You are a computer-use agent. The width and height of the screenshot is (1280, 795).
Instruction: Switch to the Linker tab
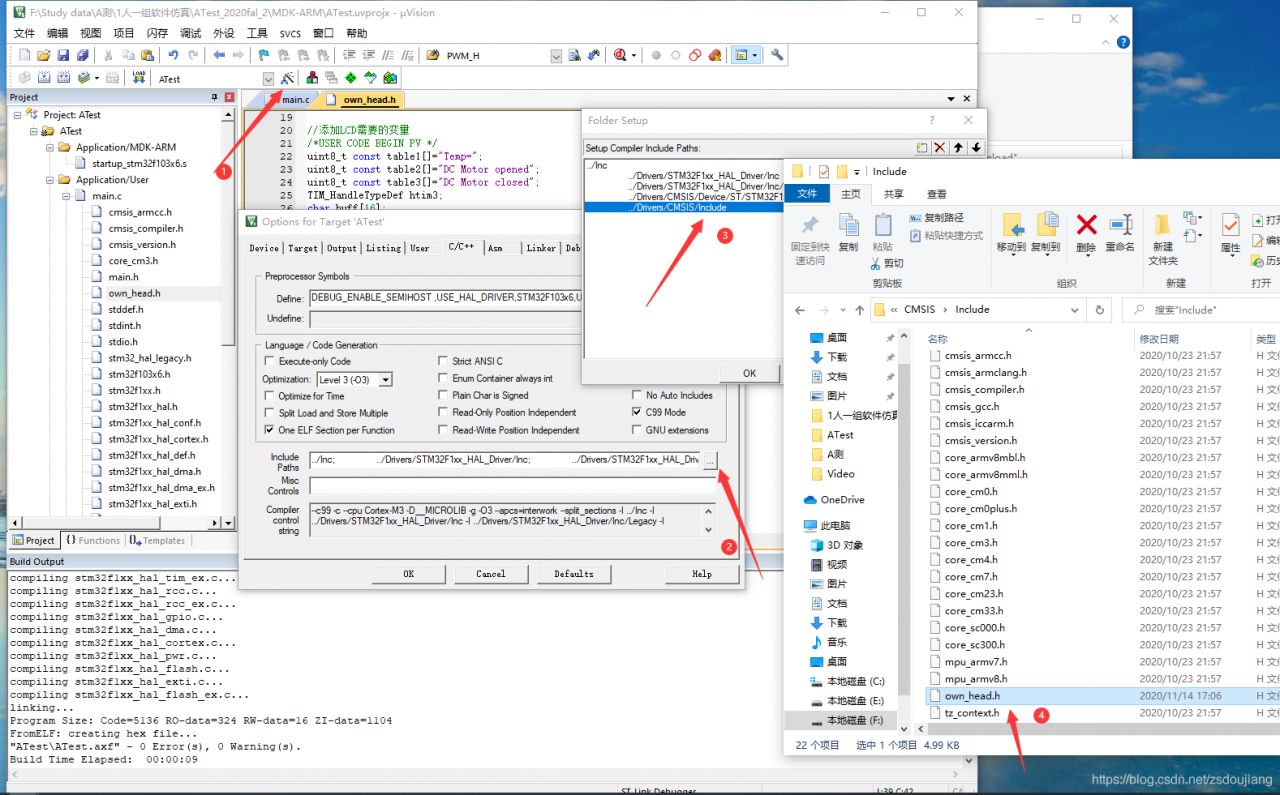pyautogui.click(x=541, y=248)
